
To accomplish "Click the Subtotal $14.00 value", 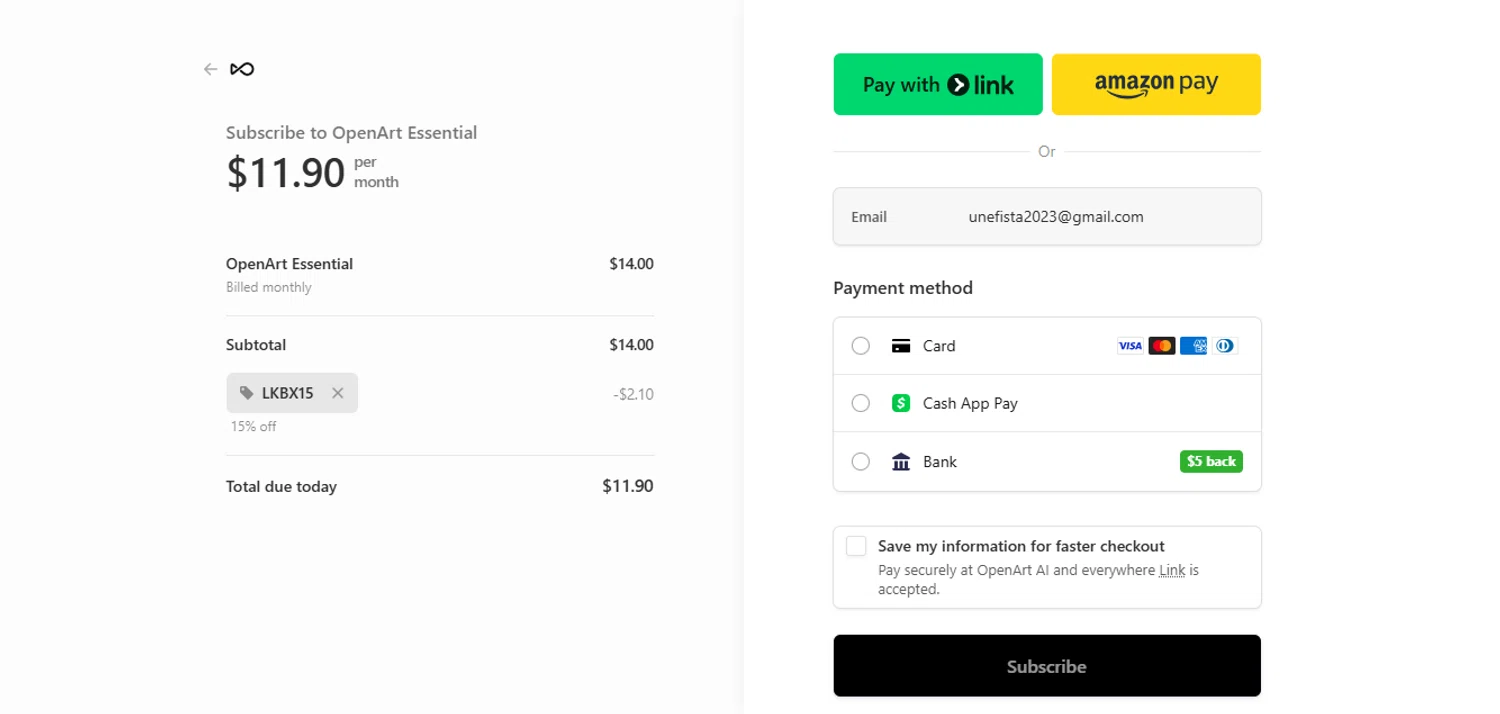I will (631, 345).
